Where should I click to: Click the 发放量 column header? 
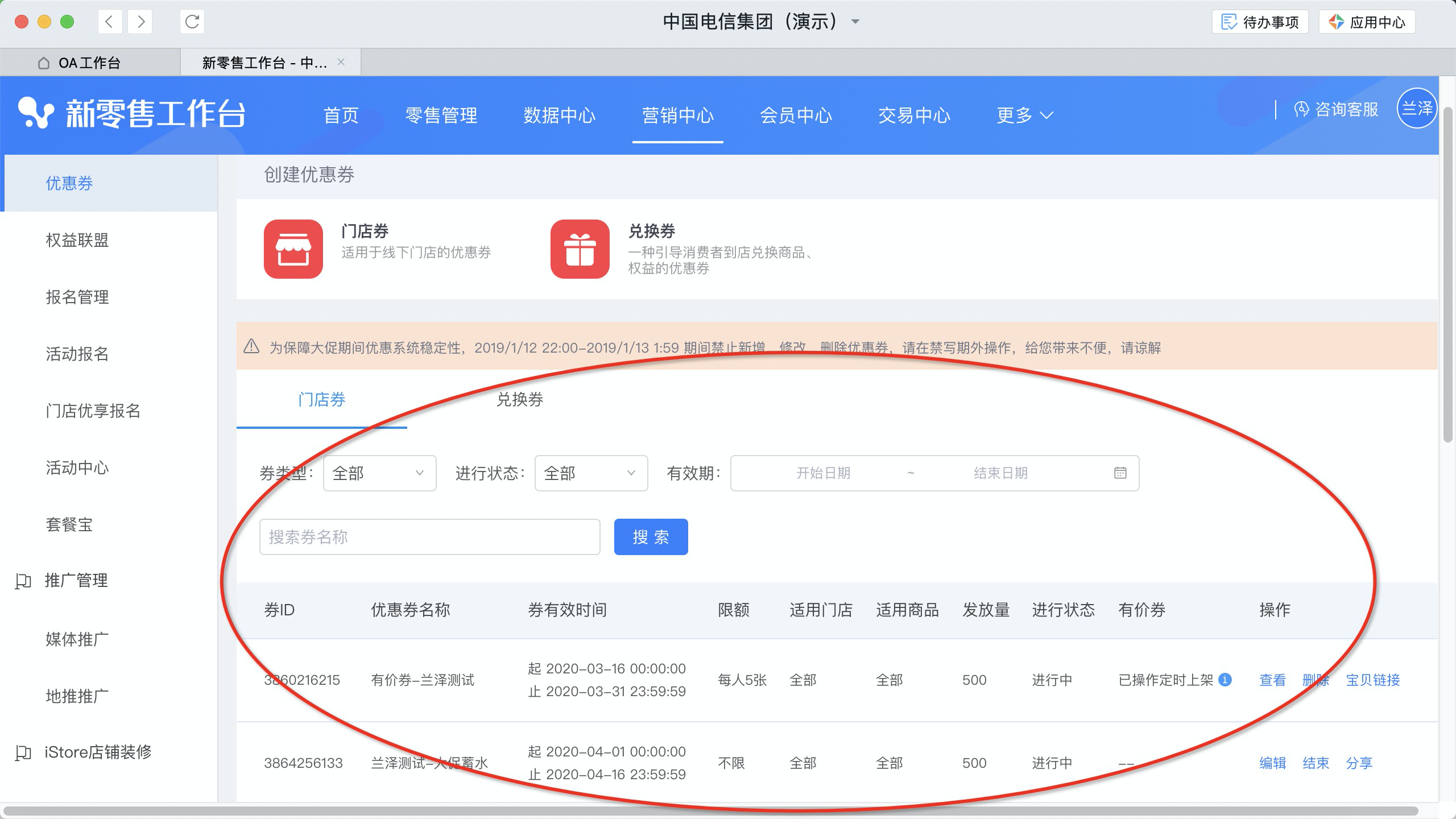986,610
